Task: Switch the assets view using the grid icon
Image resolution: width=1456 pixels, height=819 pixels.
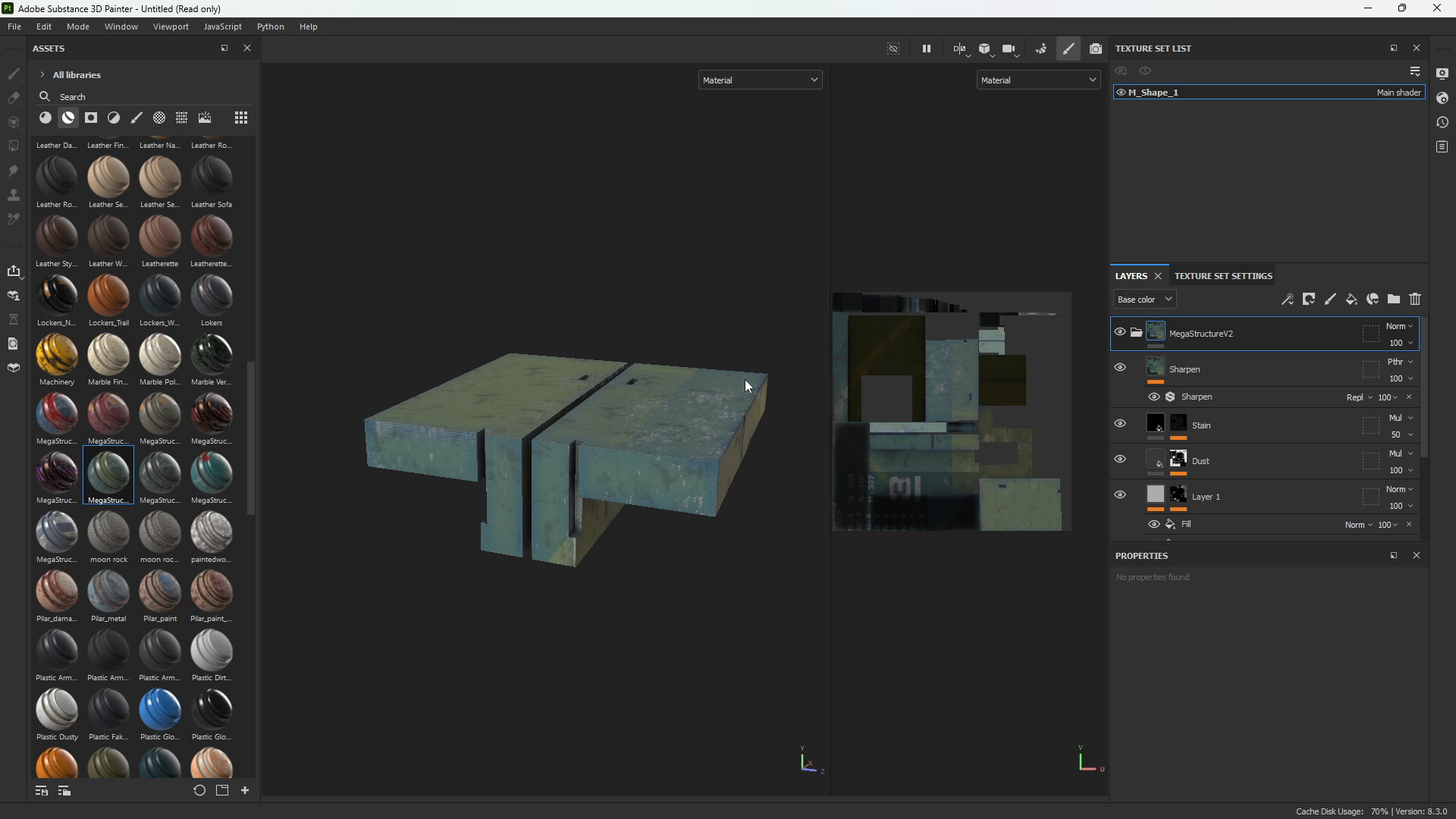Action: [x=240, y=118]
